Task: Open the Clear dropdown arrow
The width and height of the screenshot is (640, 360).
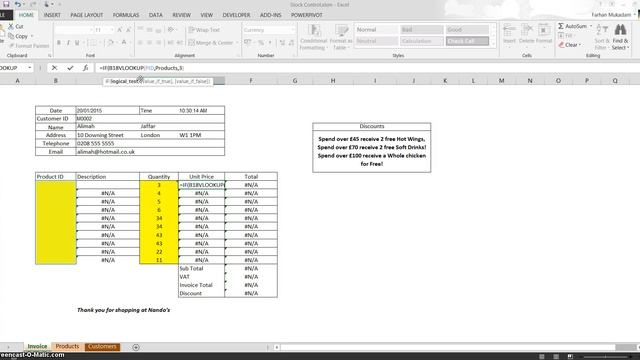Action: pos(580,45)
